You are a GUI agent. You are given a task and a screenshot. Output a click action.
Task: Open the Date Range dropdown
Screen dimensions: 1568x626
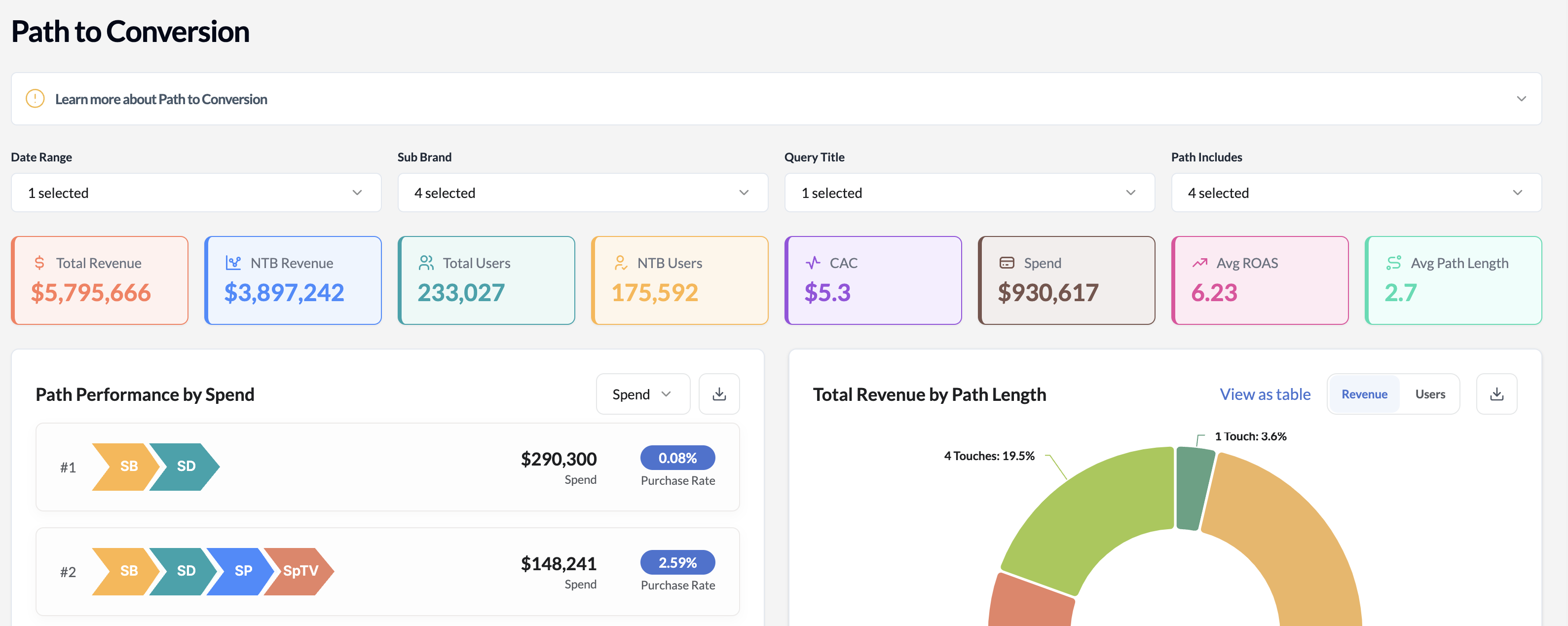(x=196, y=193)
